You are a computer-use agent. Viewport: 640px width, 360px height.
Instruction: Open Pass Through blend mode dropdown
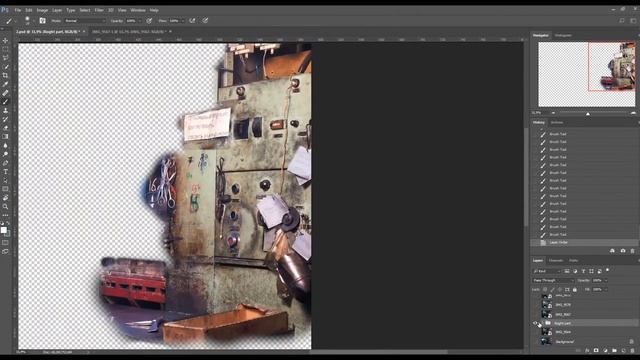[553, 280]
